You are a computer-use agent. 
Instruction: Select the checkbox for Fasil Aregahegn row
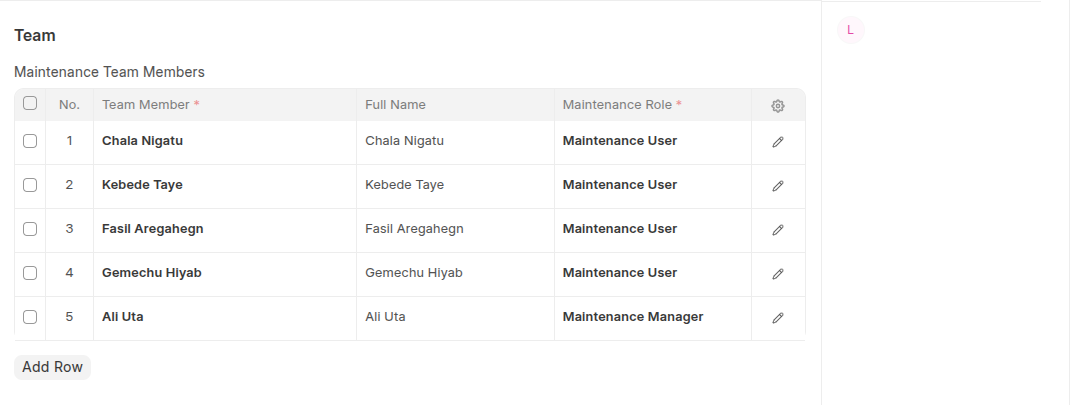click(30, 229)
